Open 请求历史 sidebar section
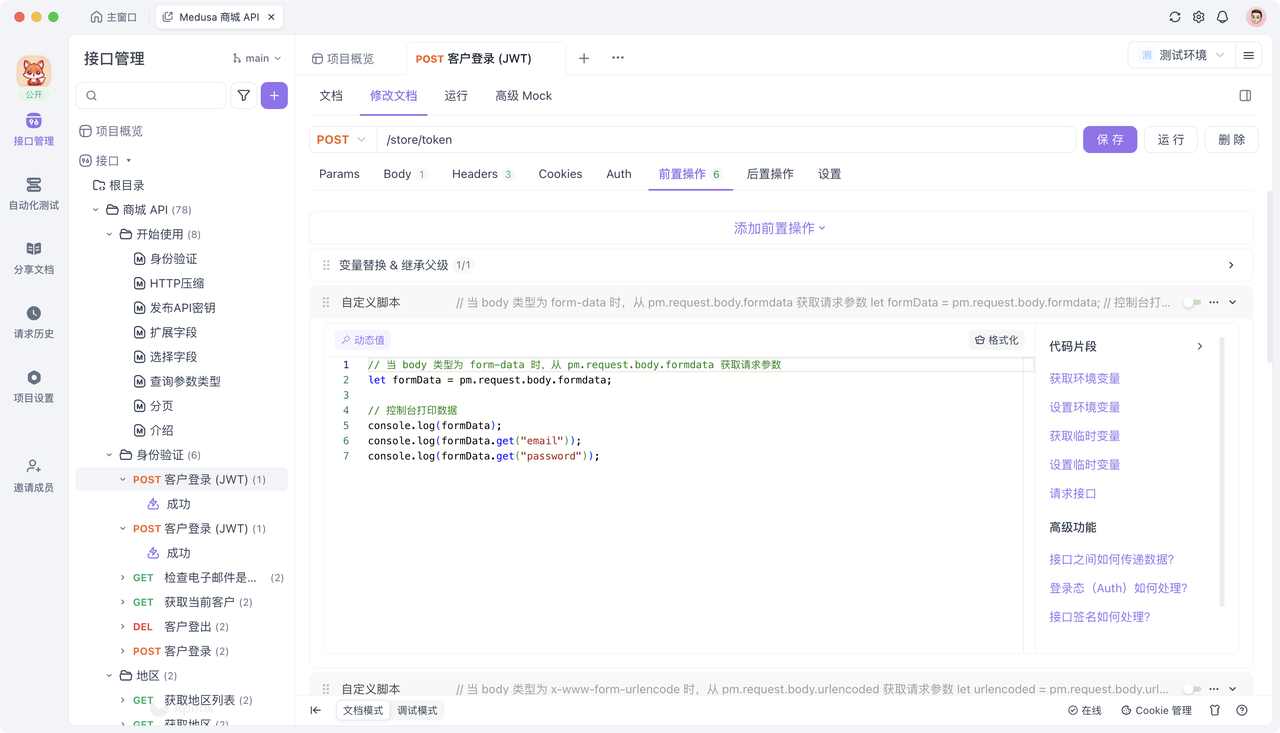Screen dimensions: 1280x733 (34, 322)
